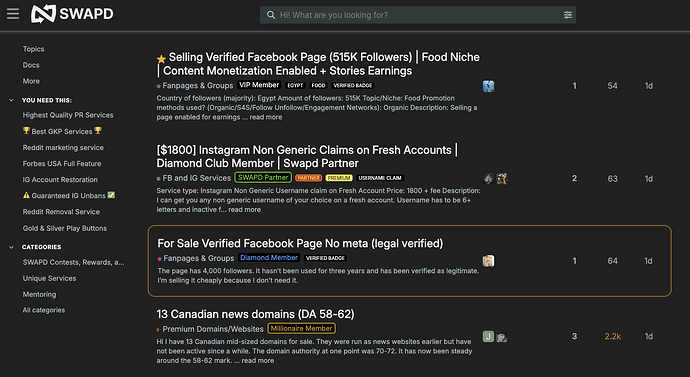Click the 63 views count
Viewport: 690px width, 377px height.
pos(613,179)
